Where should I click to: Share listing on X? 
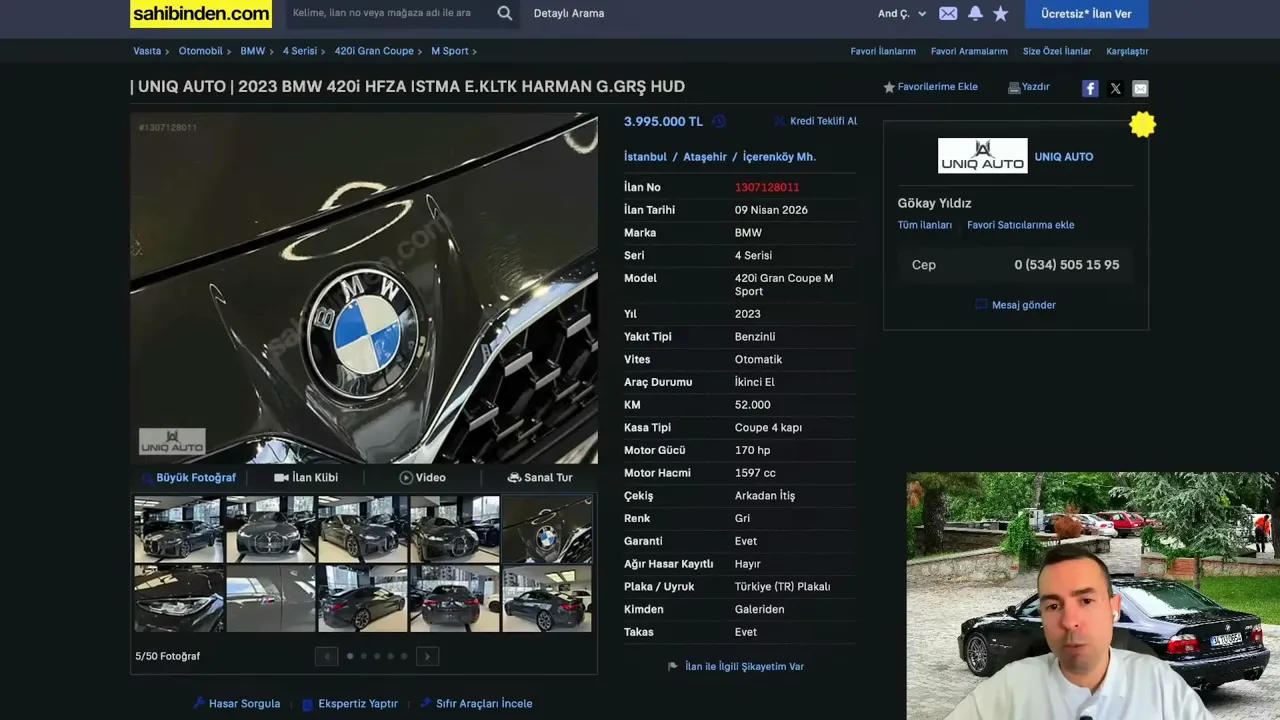[1116, 88]
